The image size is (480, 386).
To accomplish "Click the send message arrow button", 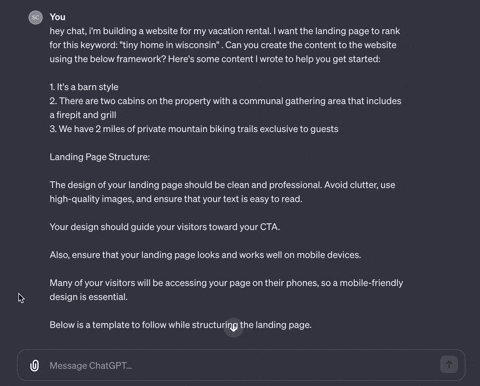I will [449, 365].
